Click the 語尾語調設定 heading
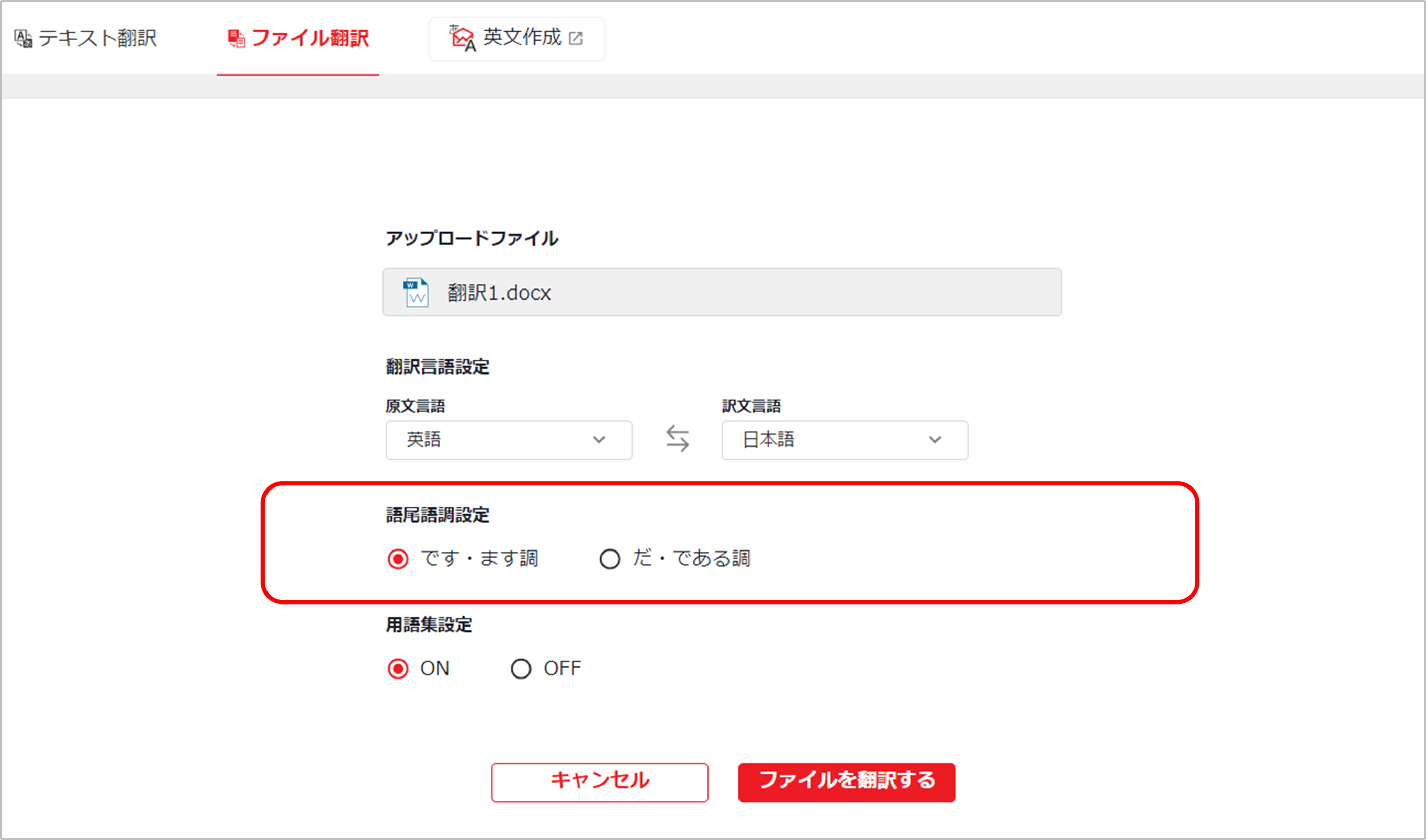Screen dimensions: 1426x840 [x=438, y=515]
